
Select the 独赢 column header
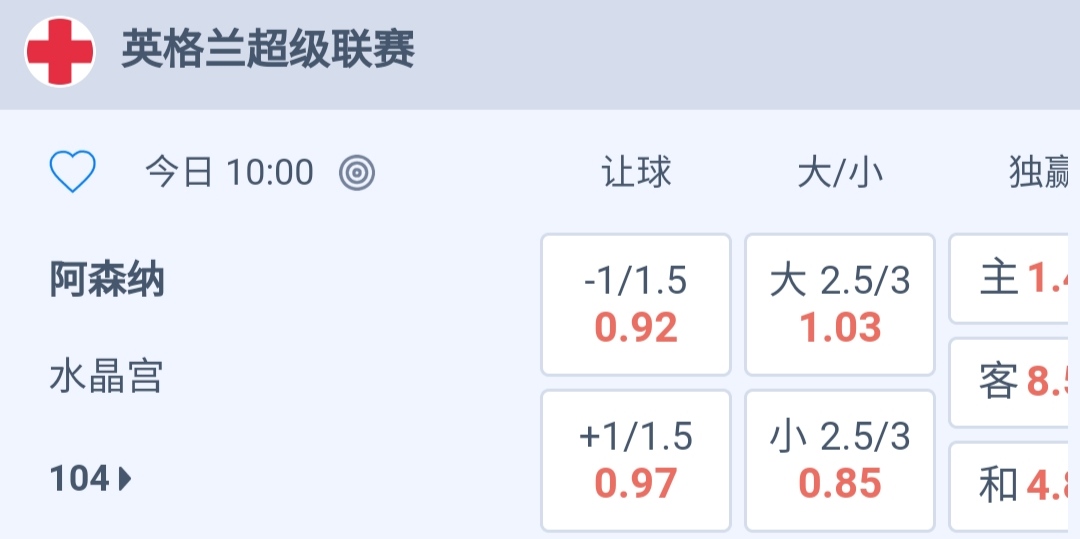1040,173
